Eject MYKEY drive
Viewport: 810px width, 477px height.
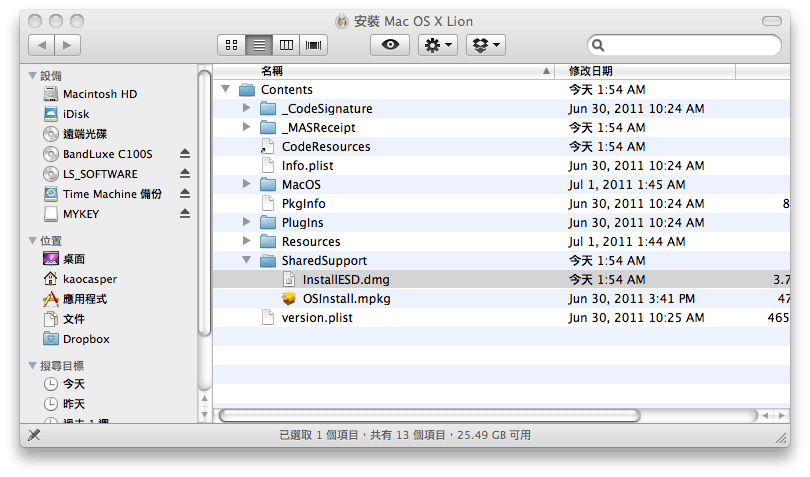(x=185, y=214)
